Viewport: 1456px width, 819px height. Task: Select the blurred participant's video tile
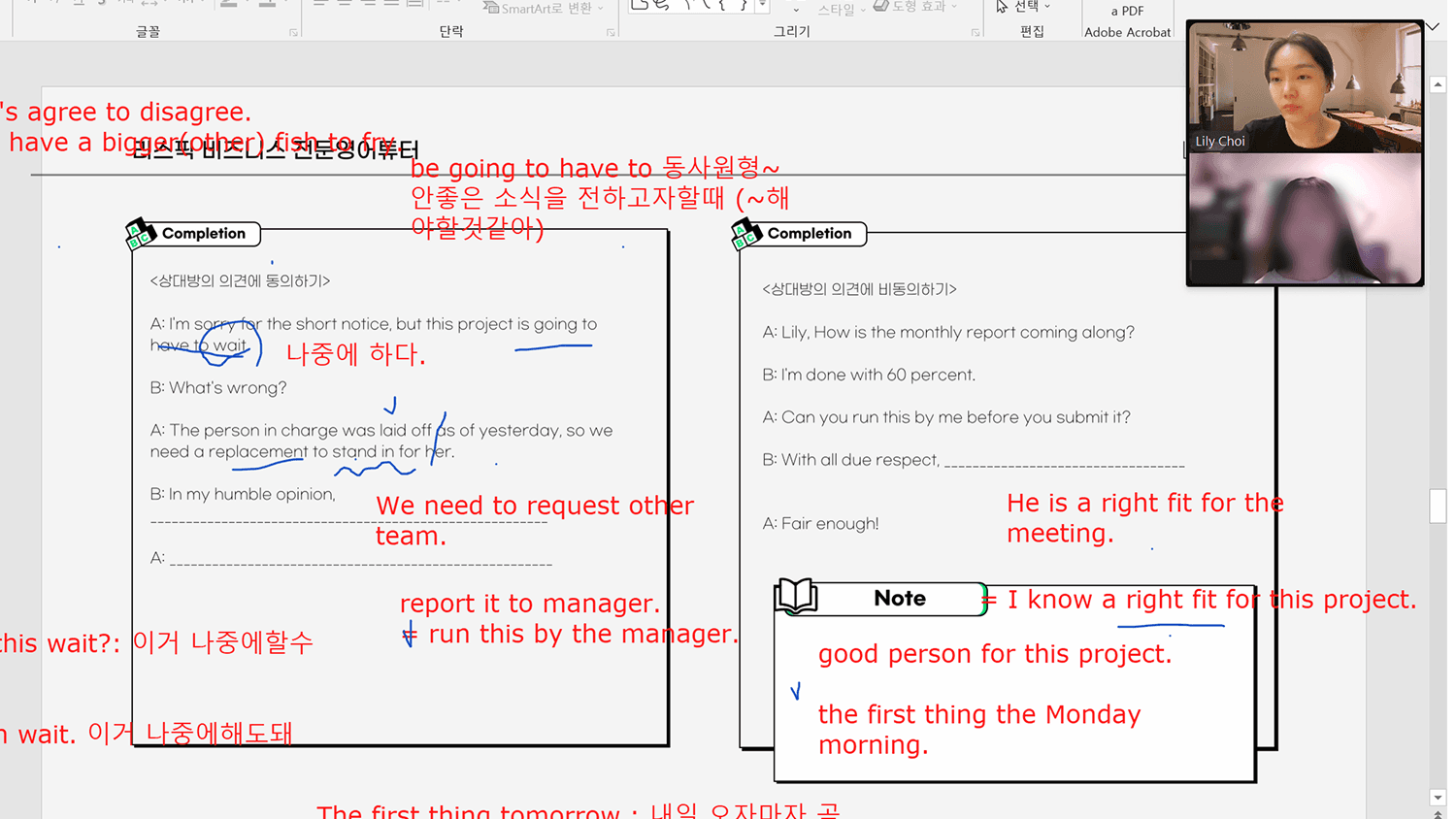(1305, 219)
